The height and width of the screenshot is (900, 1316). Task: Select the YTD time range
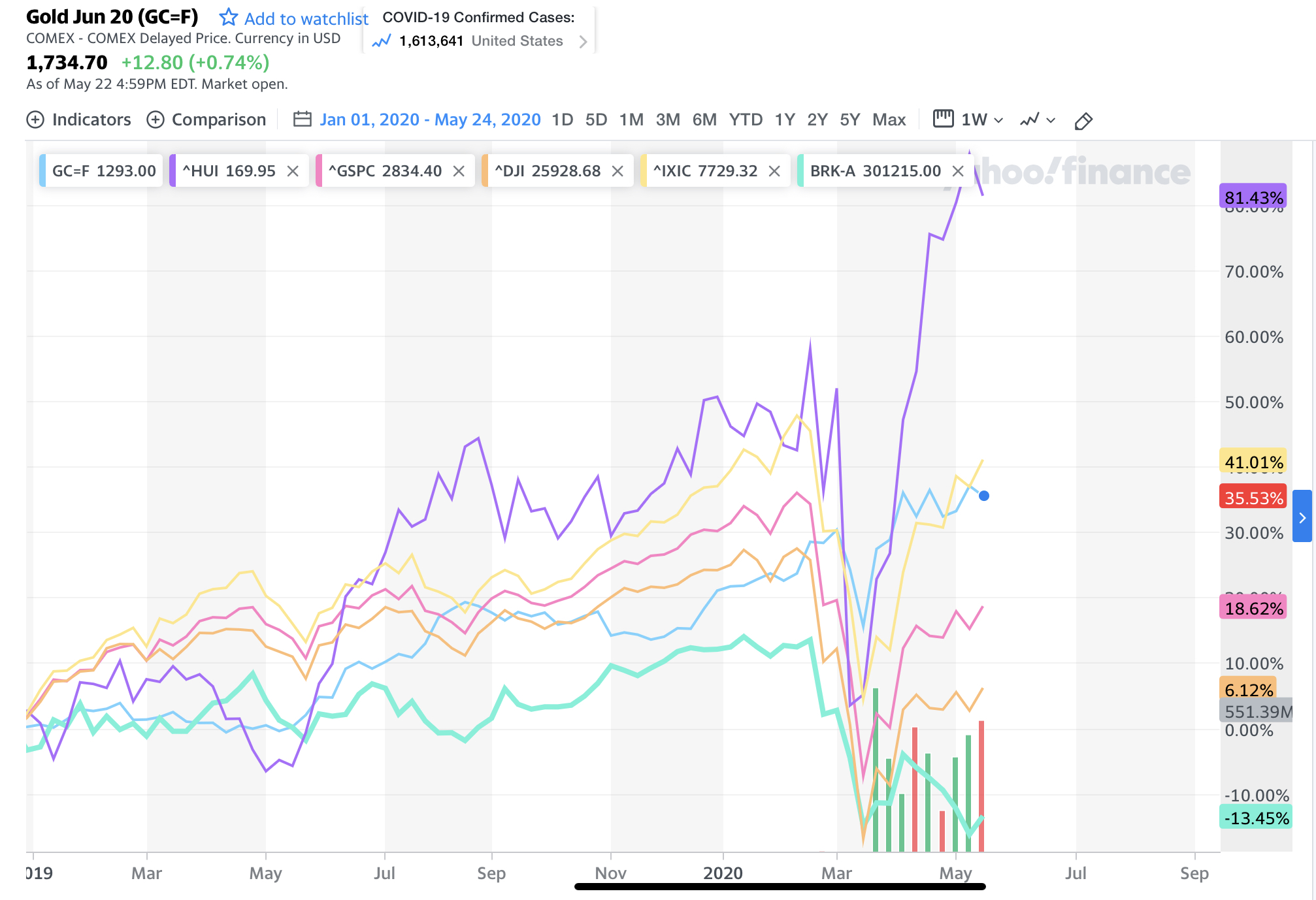[746, 120]
